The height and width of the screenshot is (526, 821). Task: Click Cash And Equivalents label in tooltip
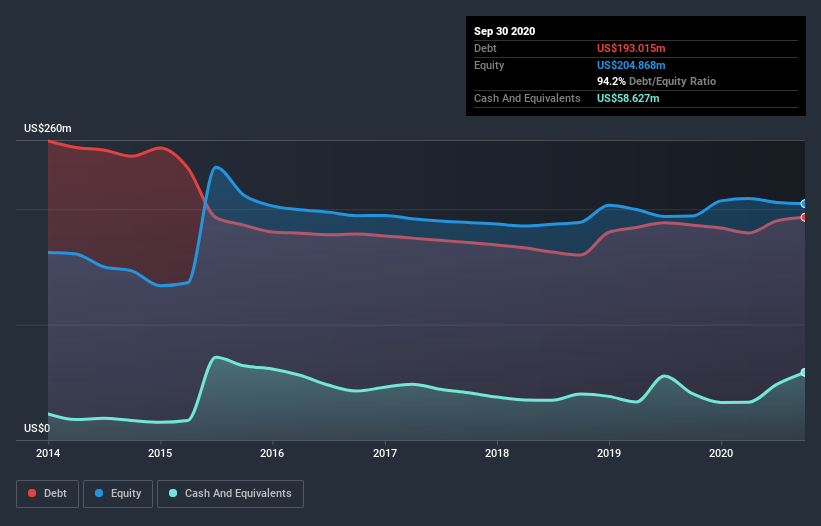(x=527, y=98)
